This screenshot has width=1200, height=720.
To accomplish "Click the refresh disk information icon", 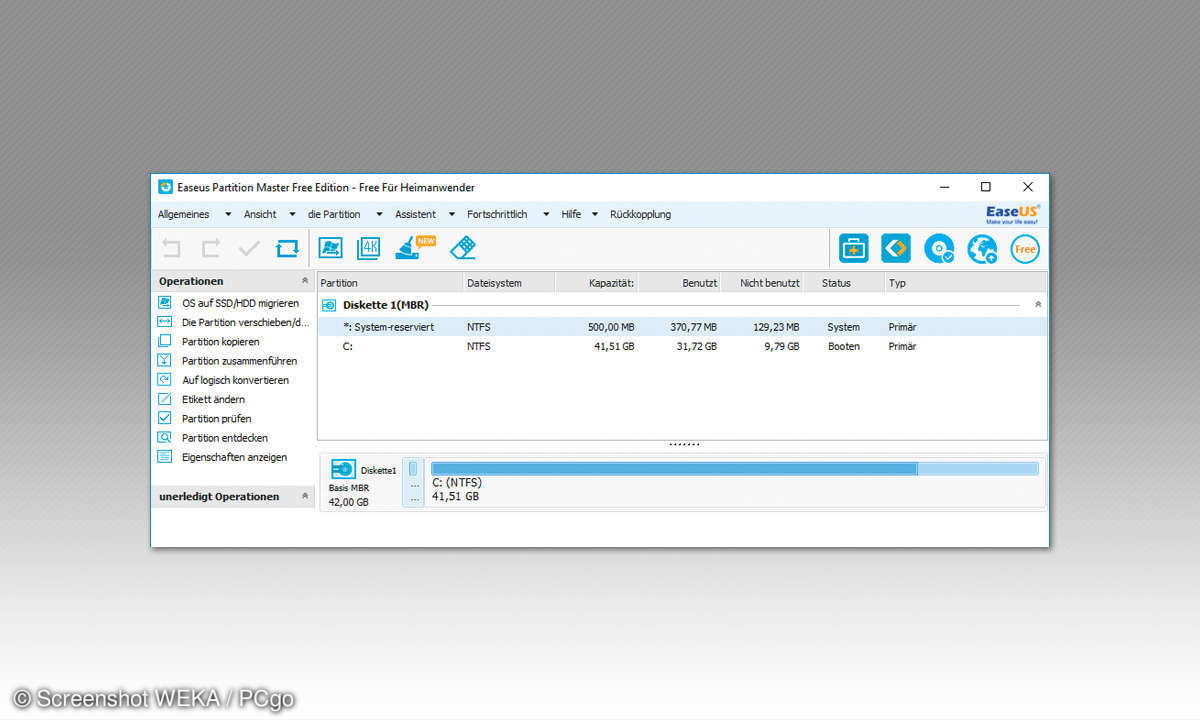I will tap(288, 248).
